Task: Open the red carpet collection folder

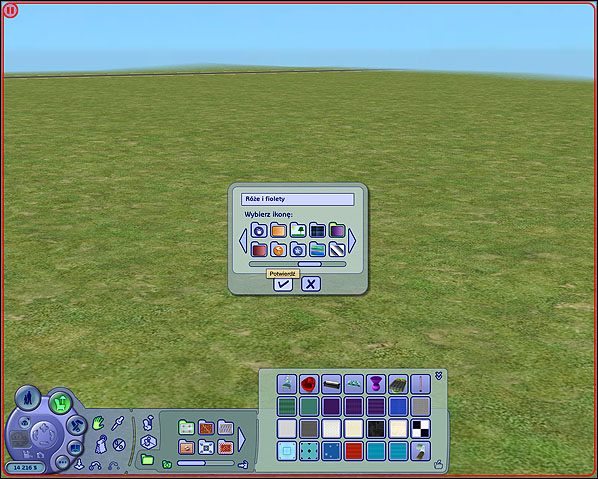Action: (225, 447)
